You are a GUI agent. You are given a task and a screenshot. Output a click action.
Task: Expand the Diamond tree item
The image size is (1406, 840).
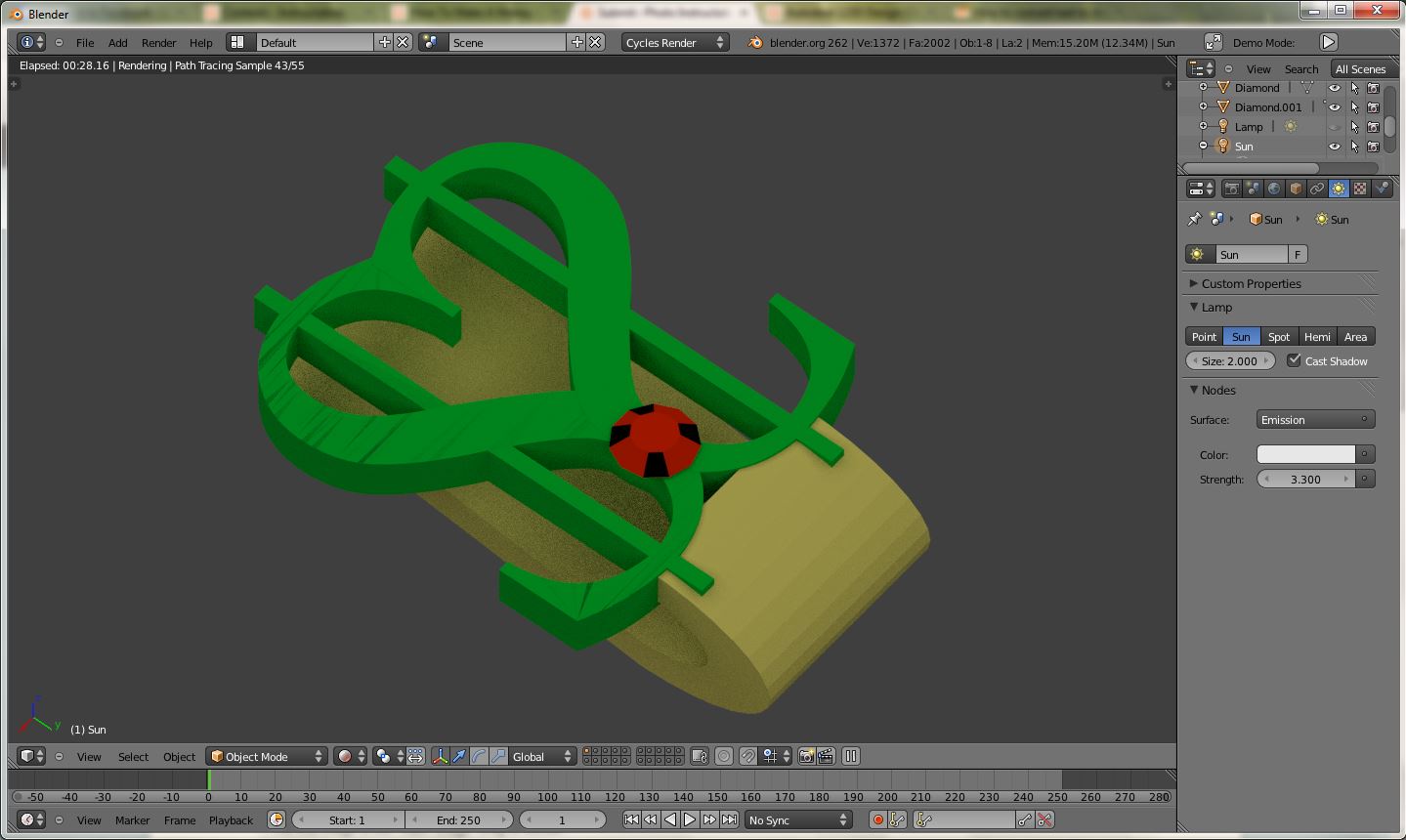pyautogui.click(x=1204, y=88)
